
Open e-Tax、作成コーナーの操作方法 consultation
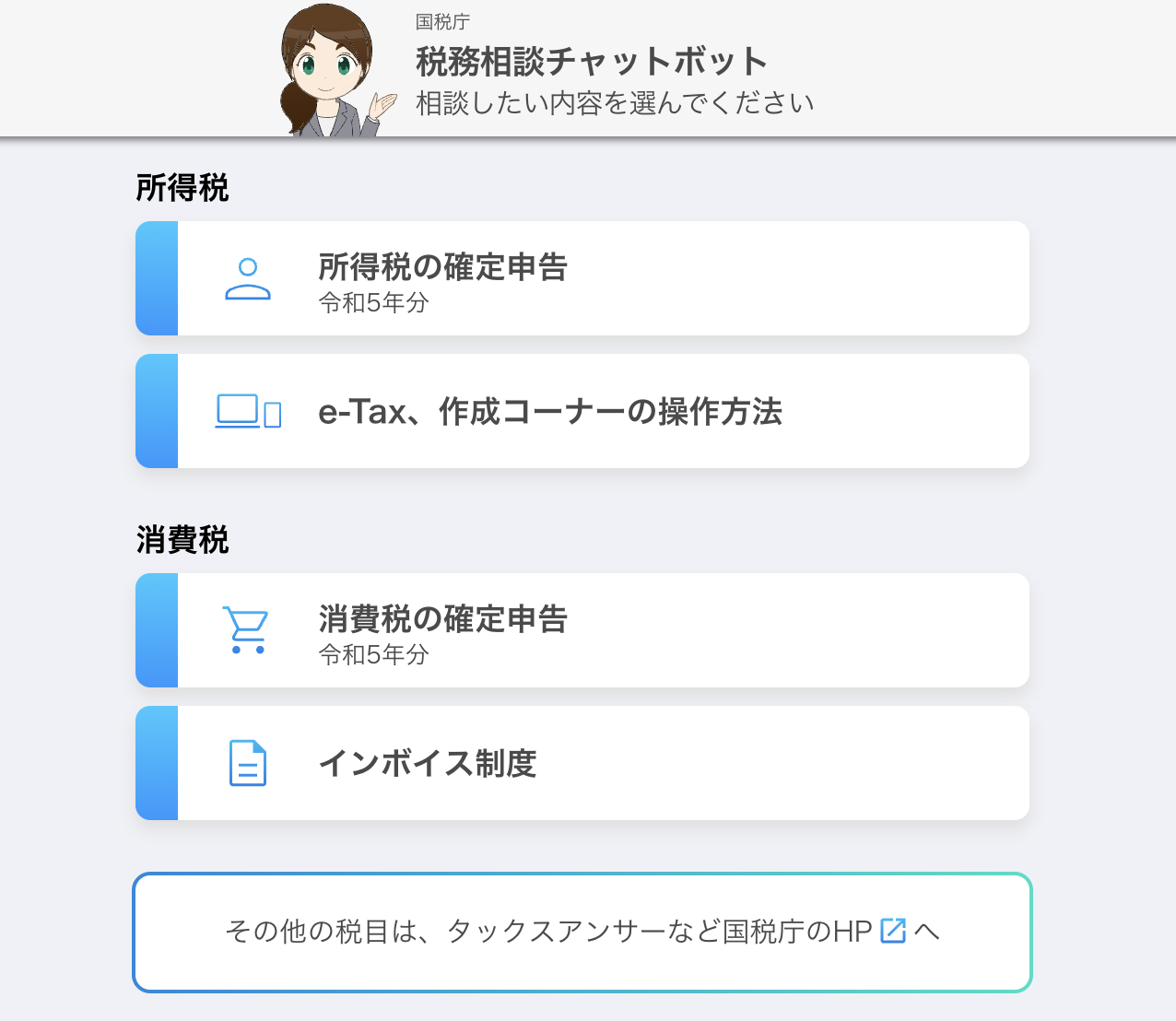click(x=582, y=411)
